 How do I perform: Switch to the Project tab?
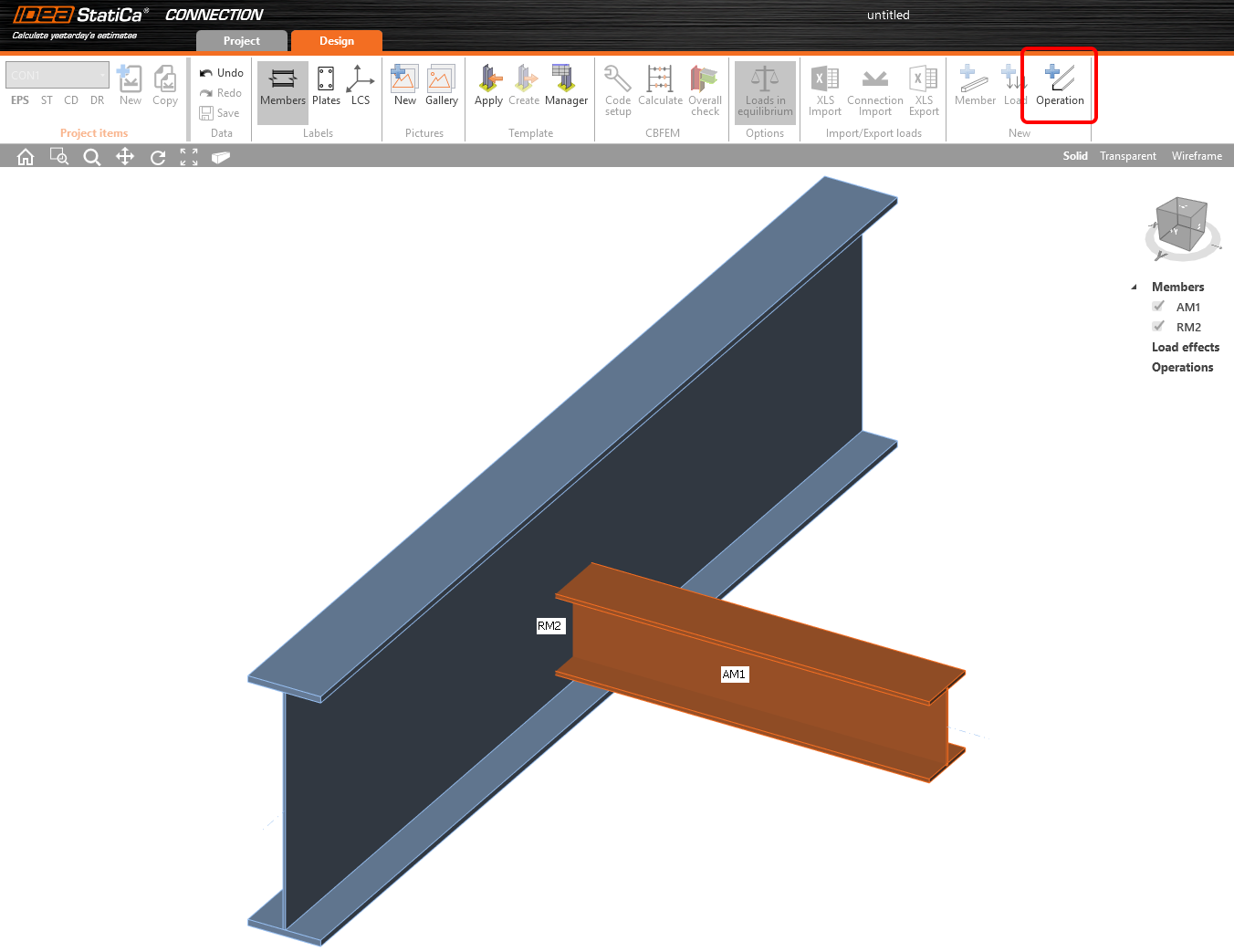pos(242,41)
